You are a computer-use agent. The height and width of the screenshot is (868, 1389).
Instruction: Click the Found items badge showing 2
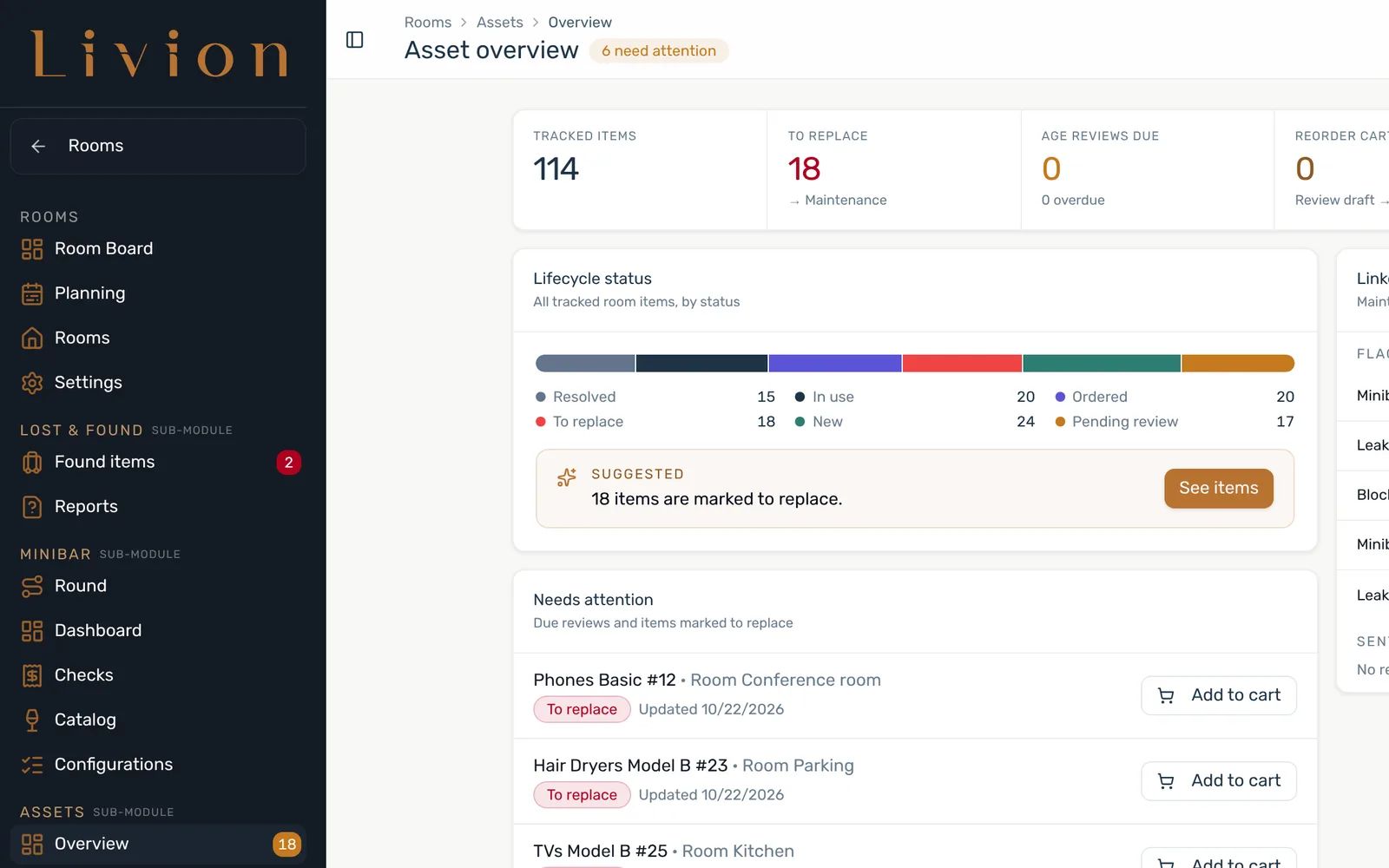pyautogui.click(x=289, y=463)
